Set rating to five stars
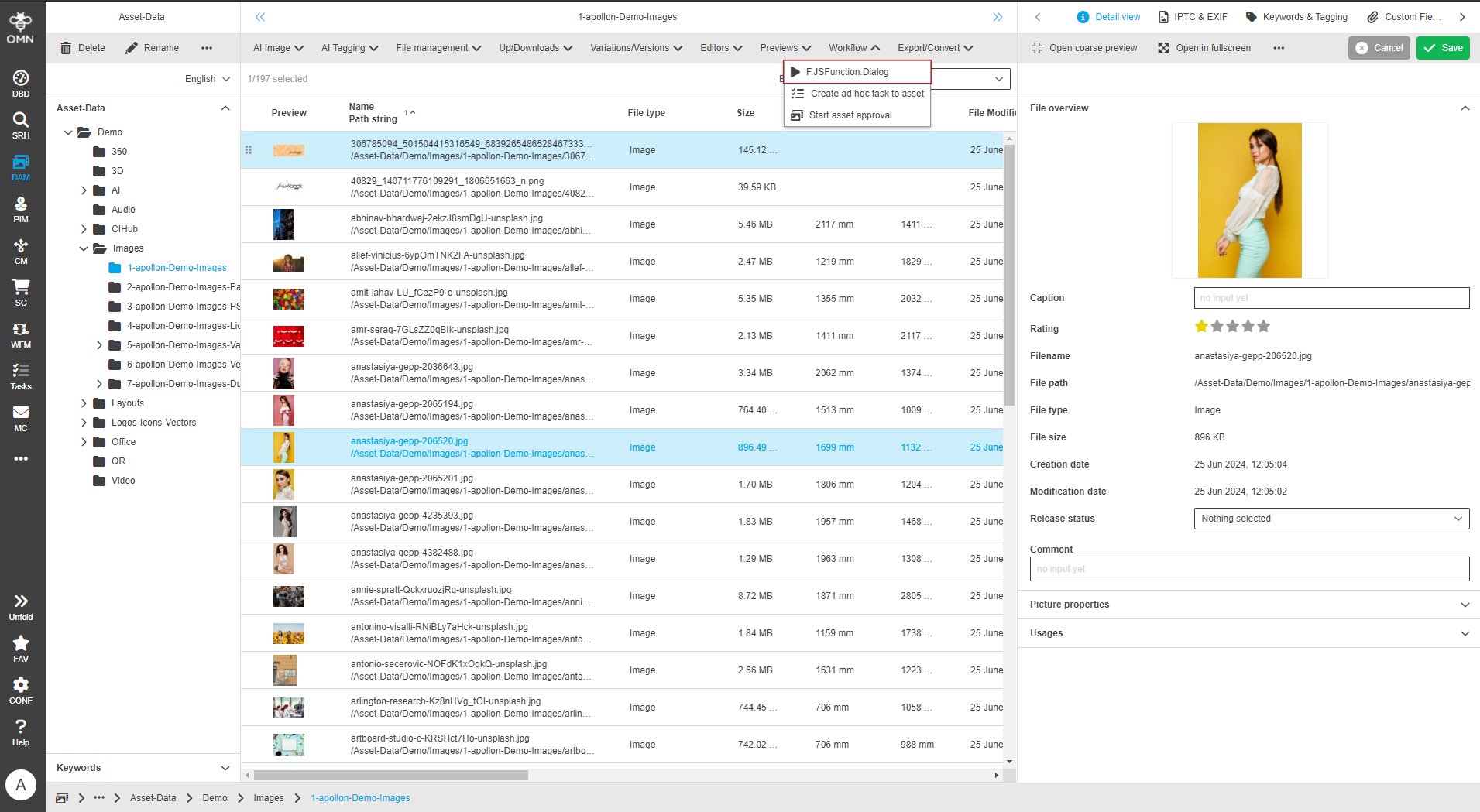The height and width of the screenshot is (812, 1480). pos(1264,327)
